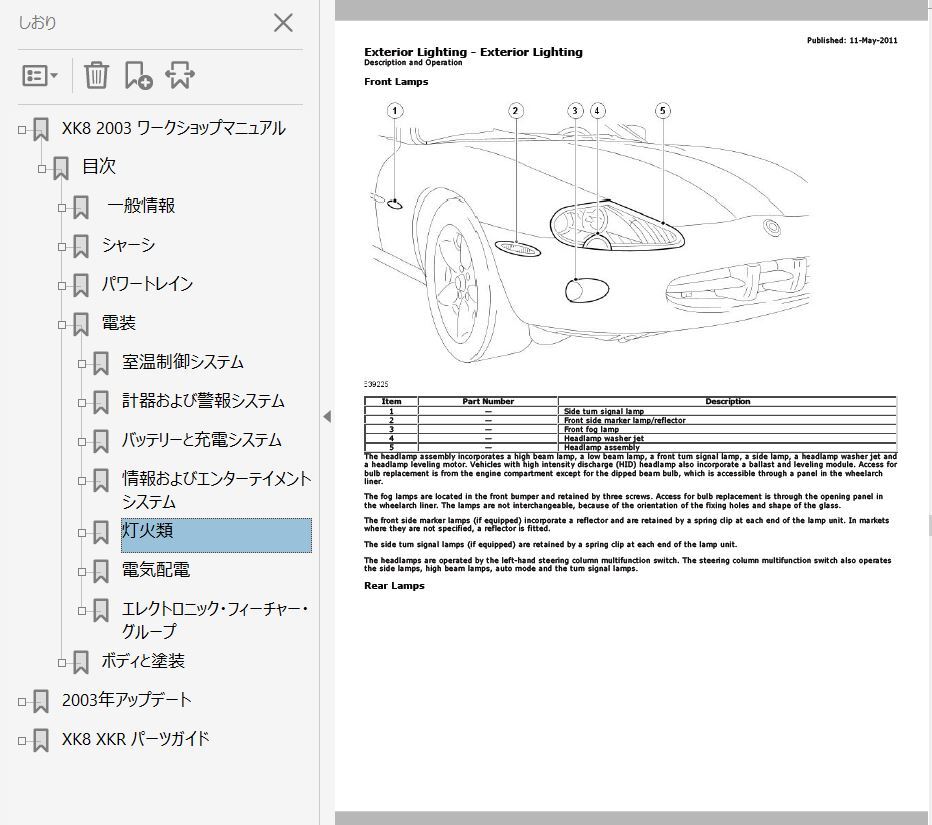
Task: Click the highlighted 灯火類 bookmark
Action: tap(216, 535)
